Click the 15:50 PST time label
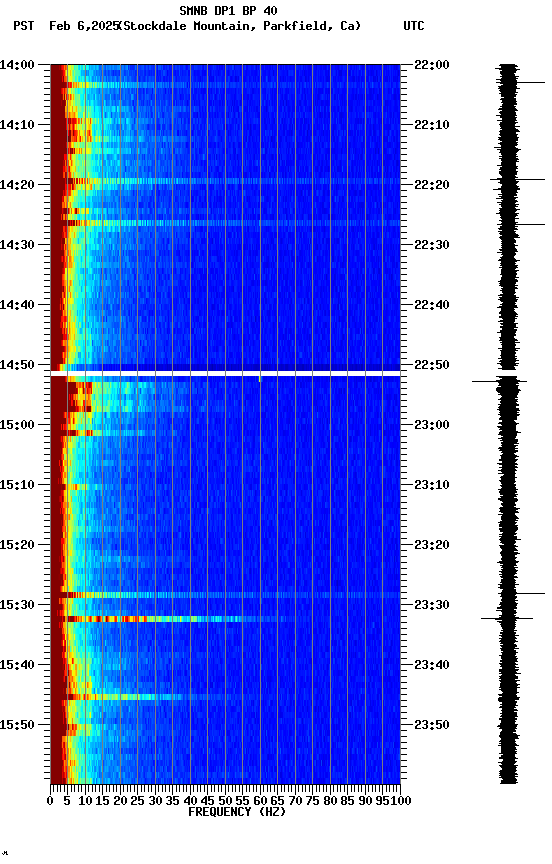The image size is (552, 864). (17, 725)
